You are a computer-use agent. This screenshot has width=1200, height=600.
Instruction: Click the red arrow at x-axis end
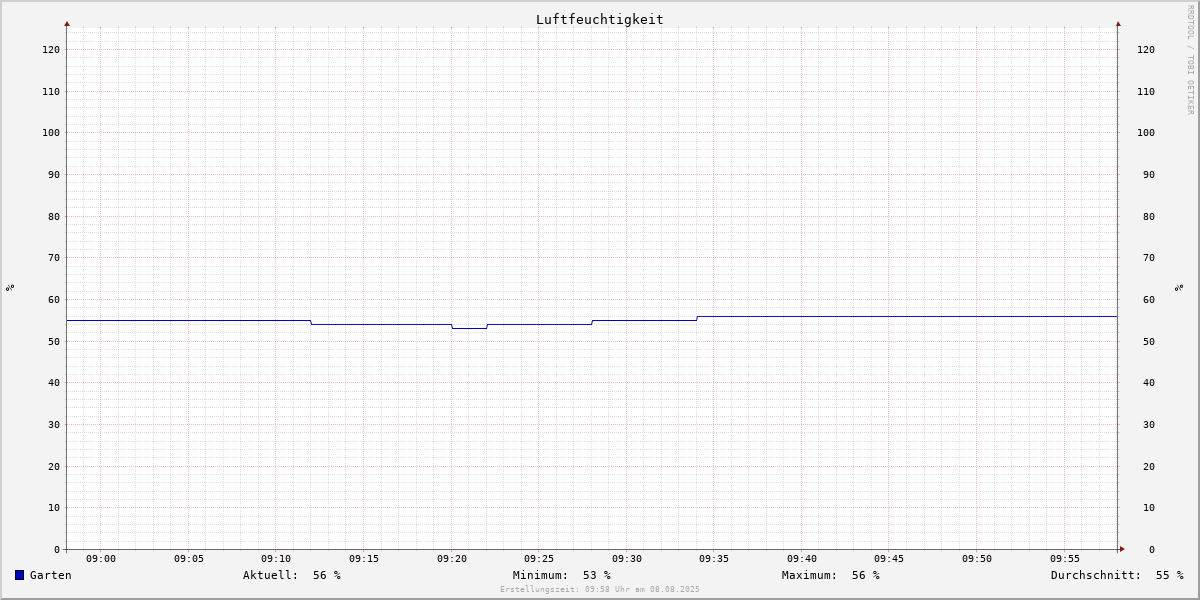1122,549
